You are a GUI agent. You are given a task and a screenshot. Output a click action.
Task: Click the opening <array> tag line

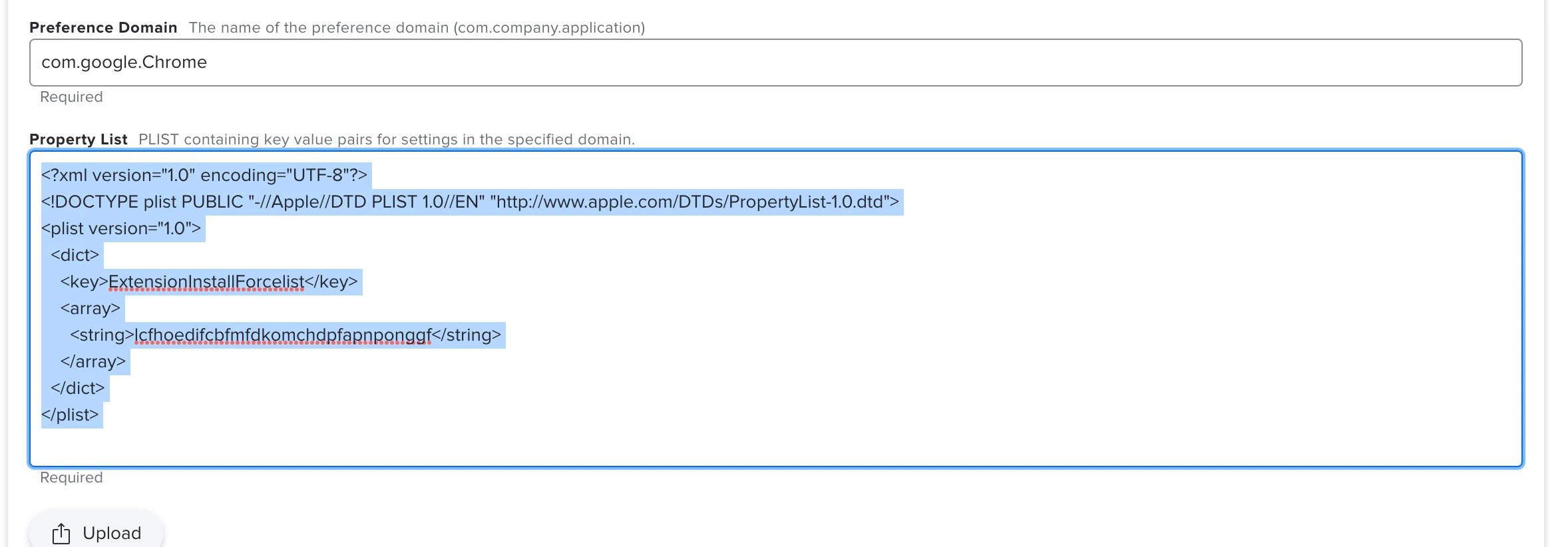tap(90, 309)
